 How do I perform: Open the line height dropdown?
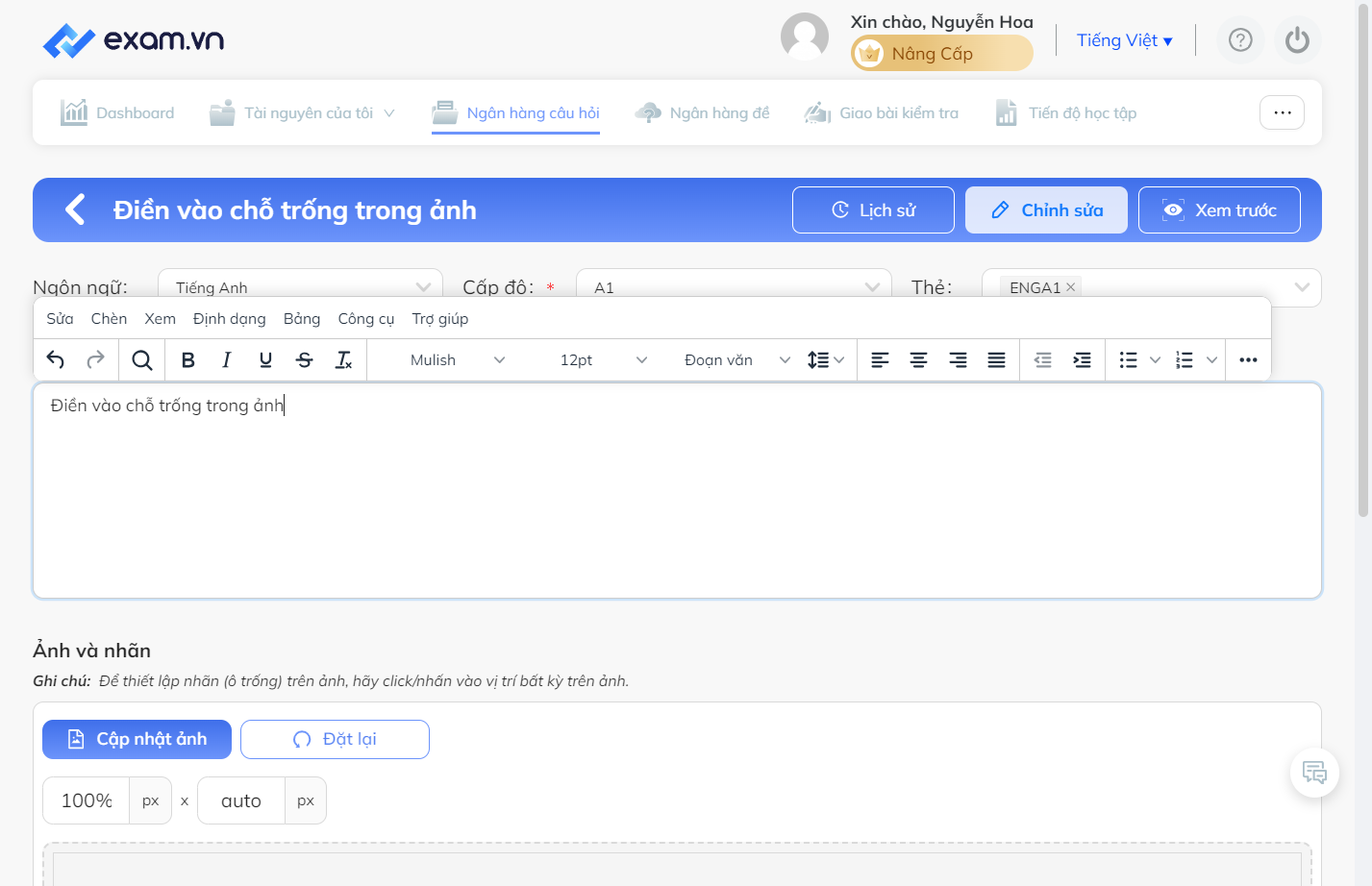(826, 360)
